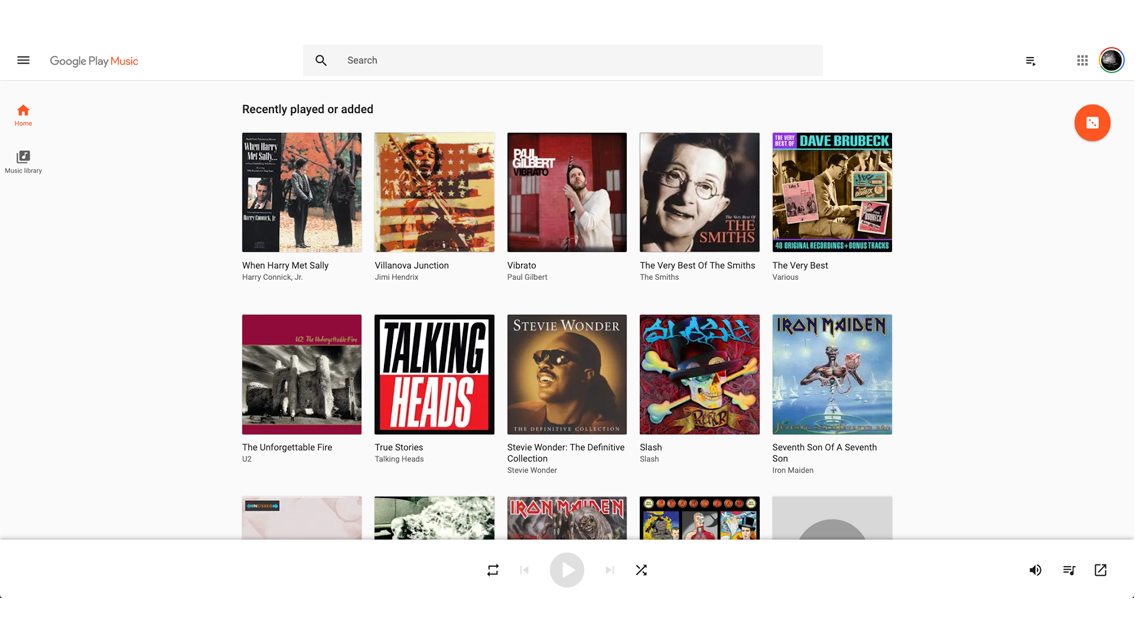
Task: Click the volume speaker icon
Action: coord(1035,570)
